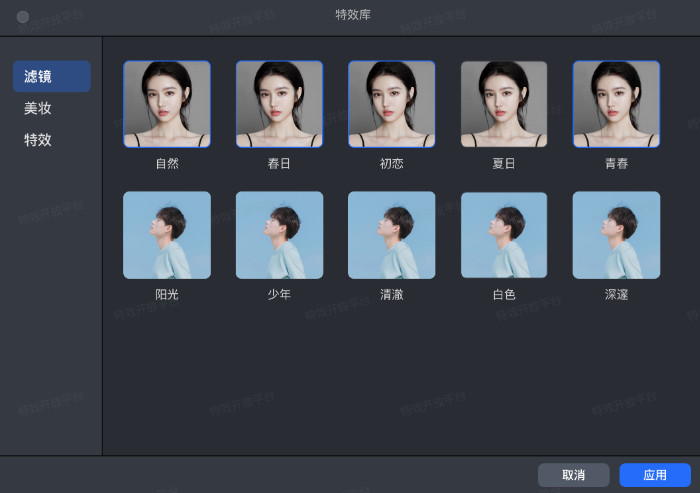Open the 特效 category

coord(38,140)
